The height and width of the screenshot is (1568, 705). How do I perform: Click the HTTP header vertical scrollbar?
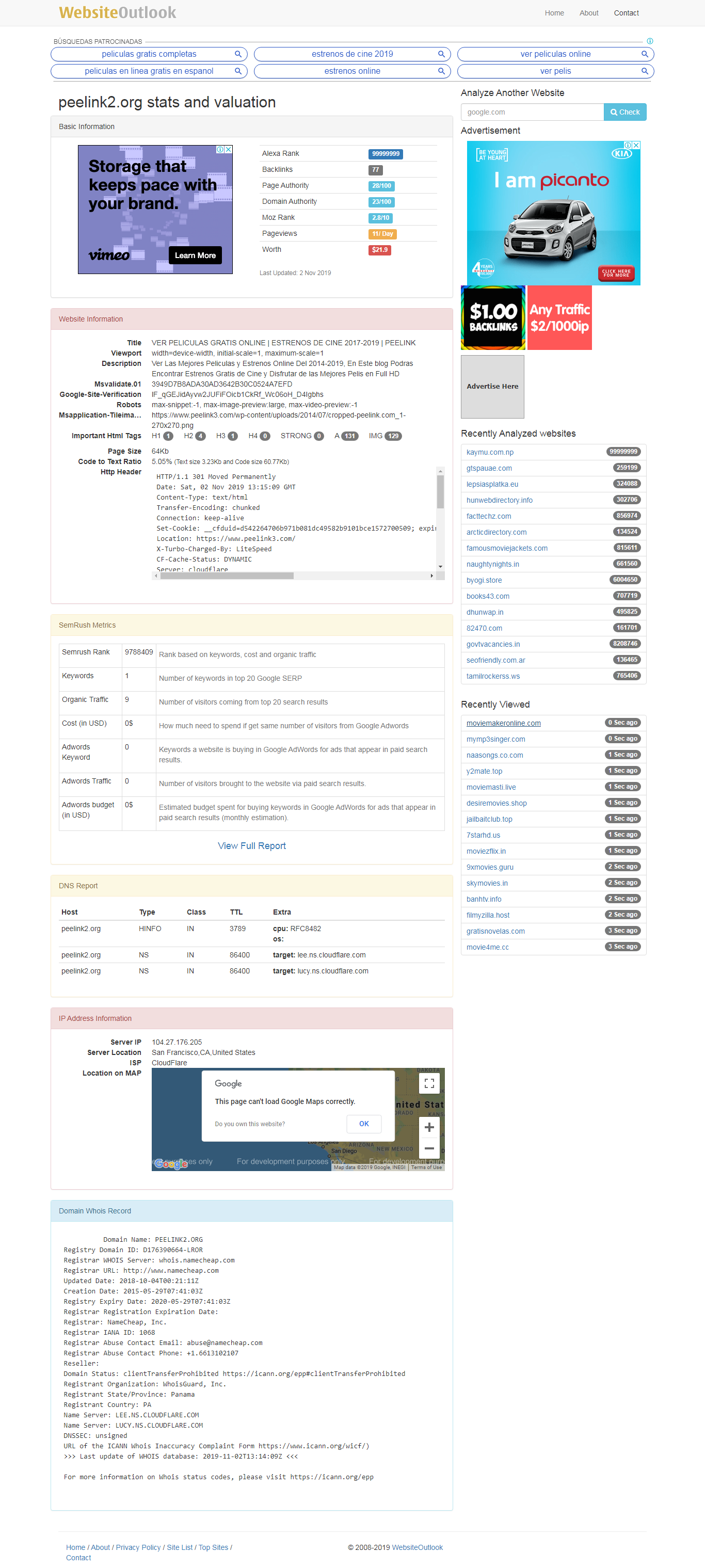pyautogui.click(x=440, y=492)
